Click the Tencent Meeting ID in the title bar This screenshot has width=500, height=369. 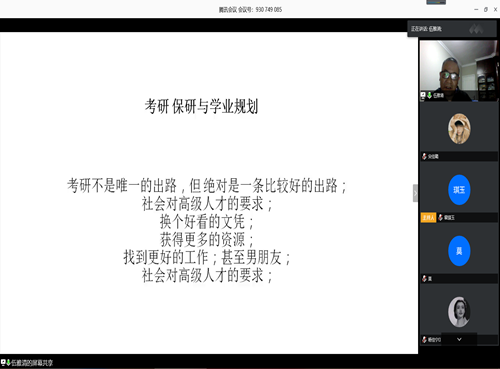click(x=250, y=10)
